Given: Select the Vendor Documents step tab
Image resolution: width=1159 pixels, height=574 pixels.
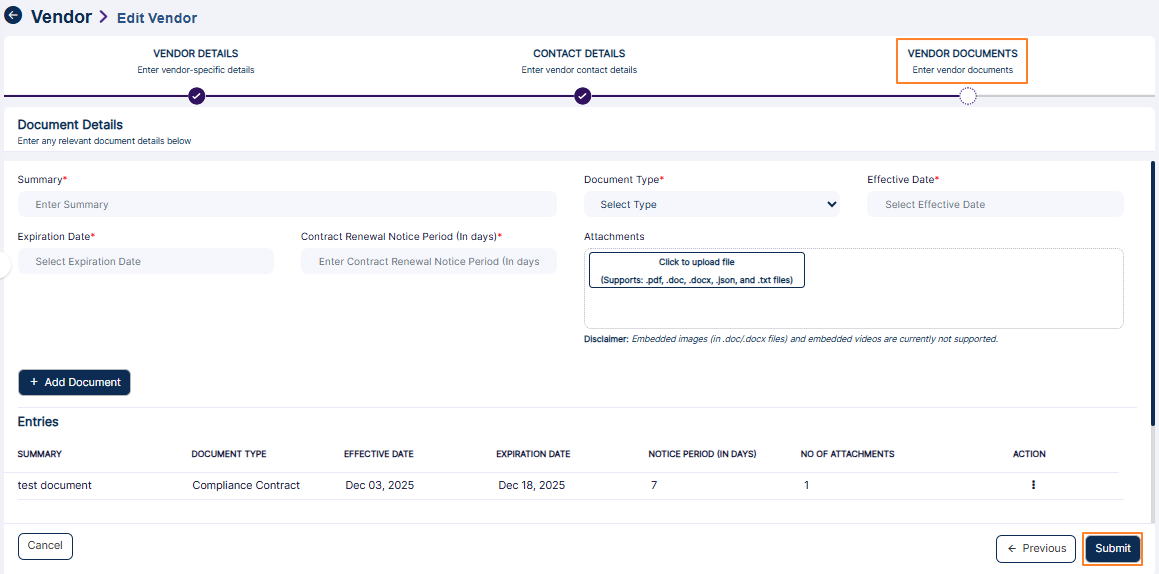Looking at the screenshot, I should point(962,61).
